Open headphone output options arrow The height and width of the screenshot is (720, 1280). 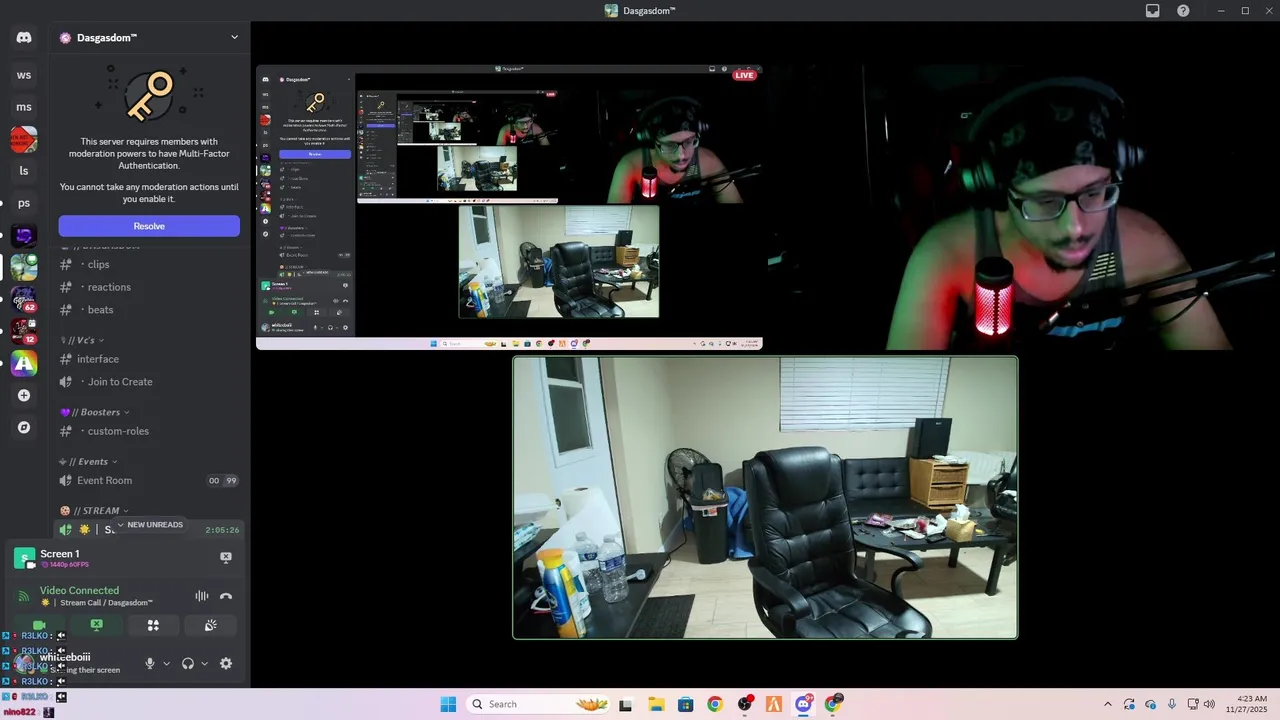(204, 663)
